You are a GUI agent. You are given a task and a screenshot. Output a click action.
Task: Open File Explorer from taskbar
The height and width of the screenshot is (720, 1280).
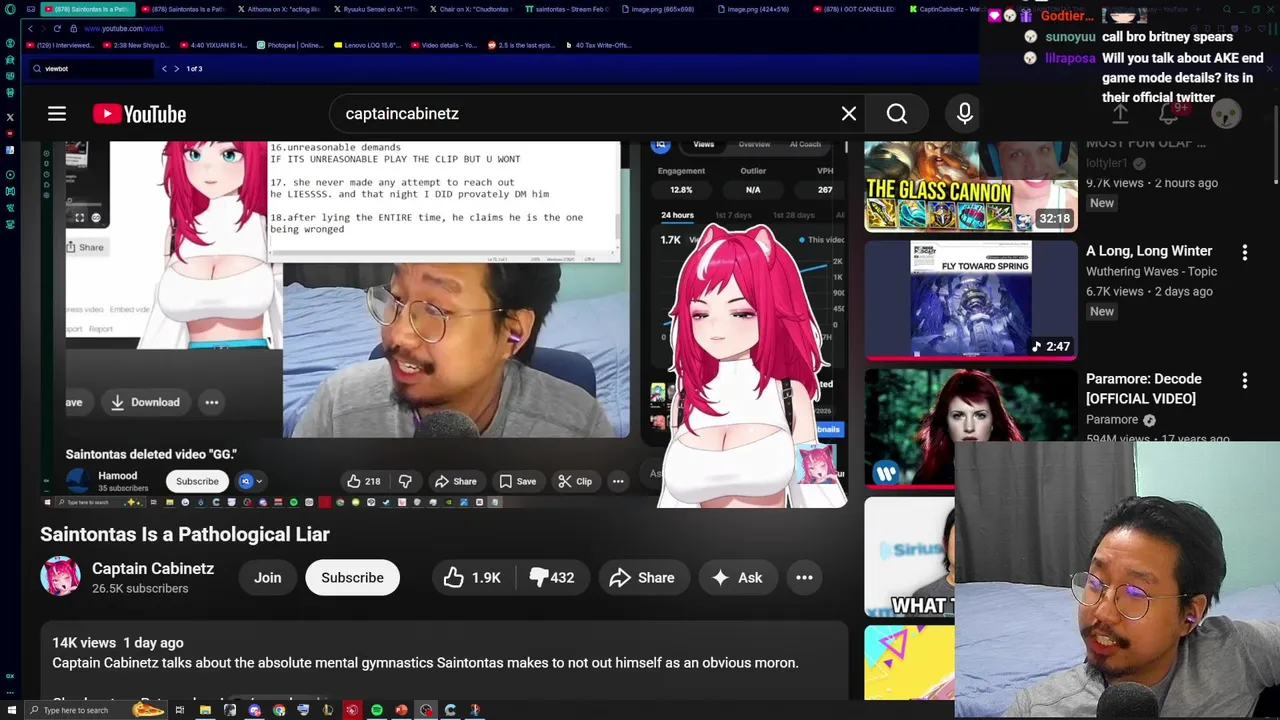coord(205,710)
